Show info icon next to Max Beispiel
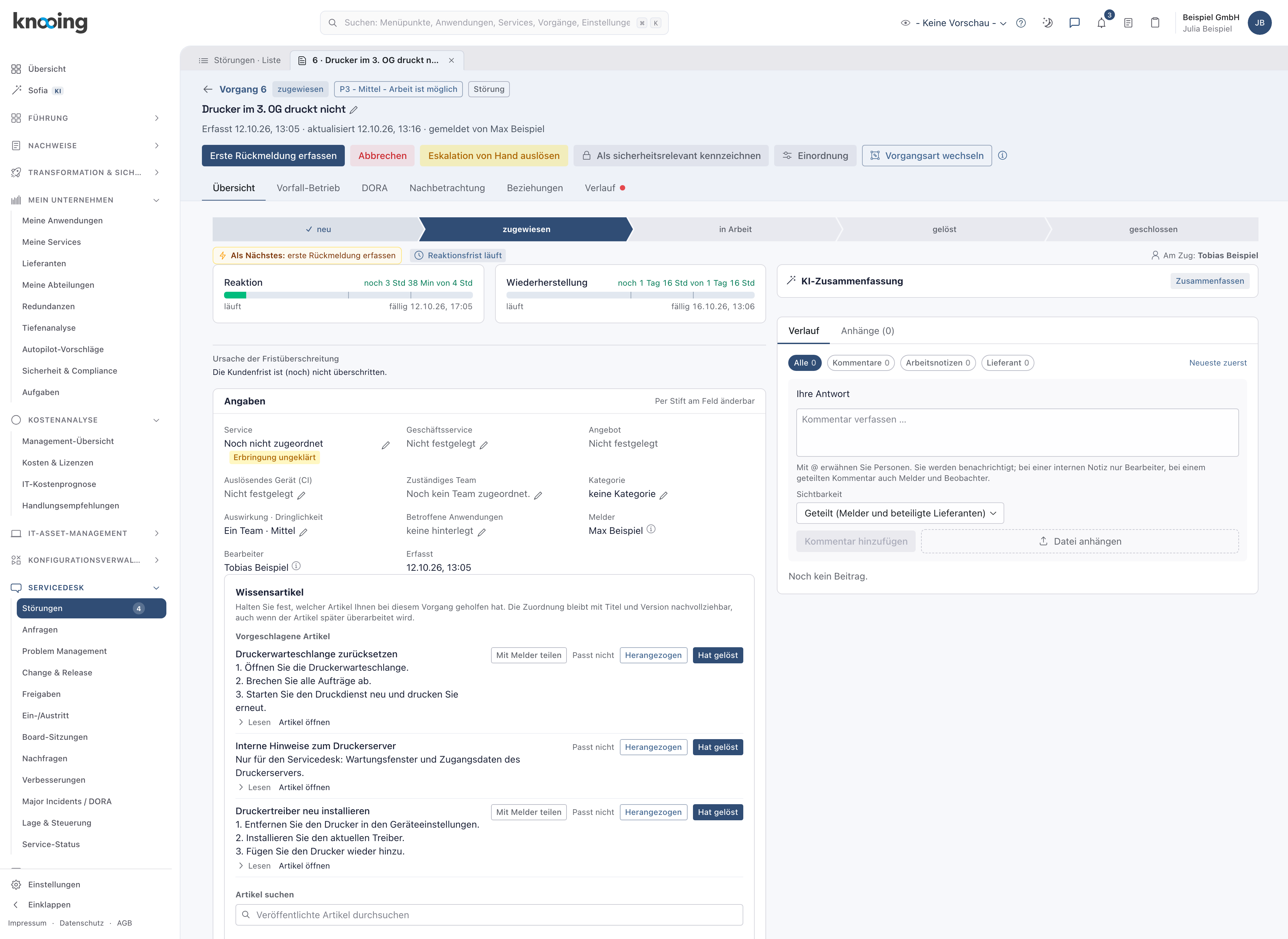This screenshot has width=1288, height=939. coord(651,529)
